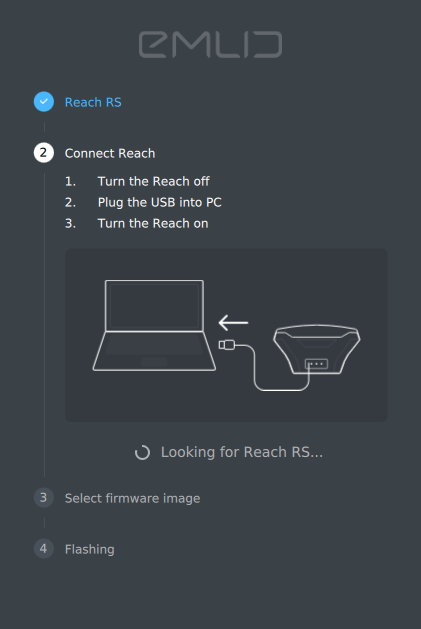Click the step 3 number circle
This screenshot has width=421, height=629.
click(44, 498)
